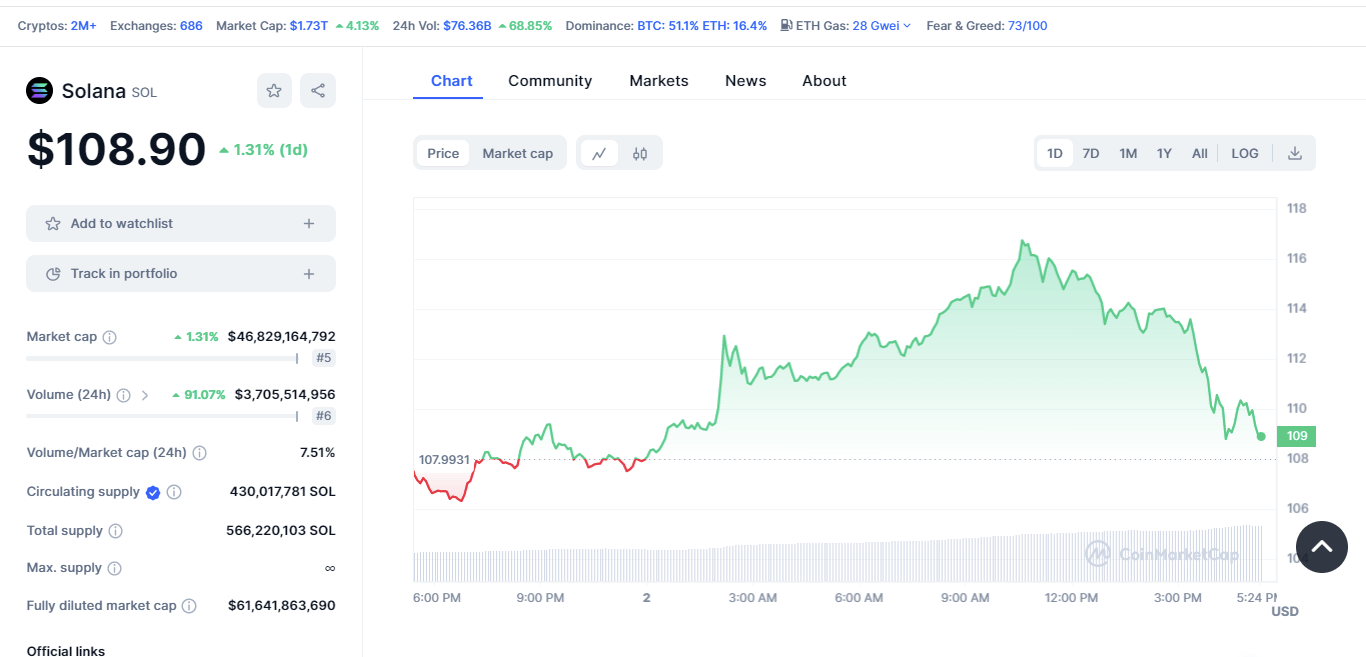Open the 24h Vol $76.36B link

(467, 25)
